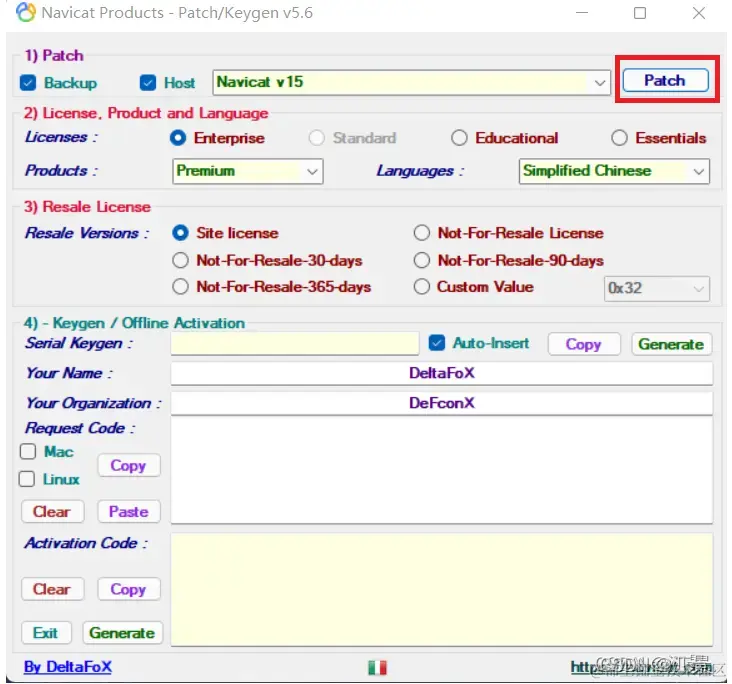Select the Enterprise license radio button
This screenshot has width=732, height=684.
click(178, 138)
